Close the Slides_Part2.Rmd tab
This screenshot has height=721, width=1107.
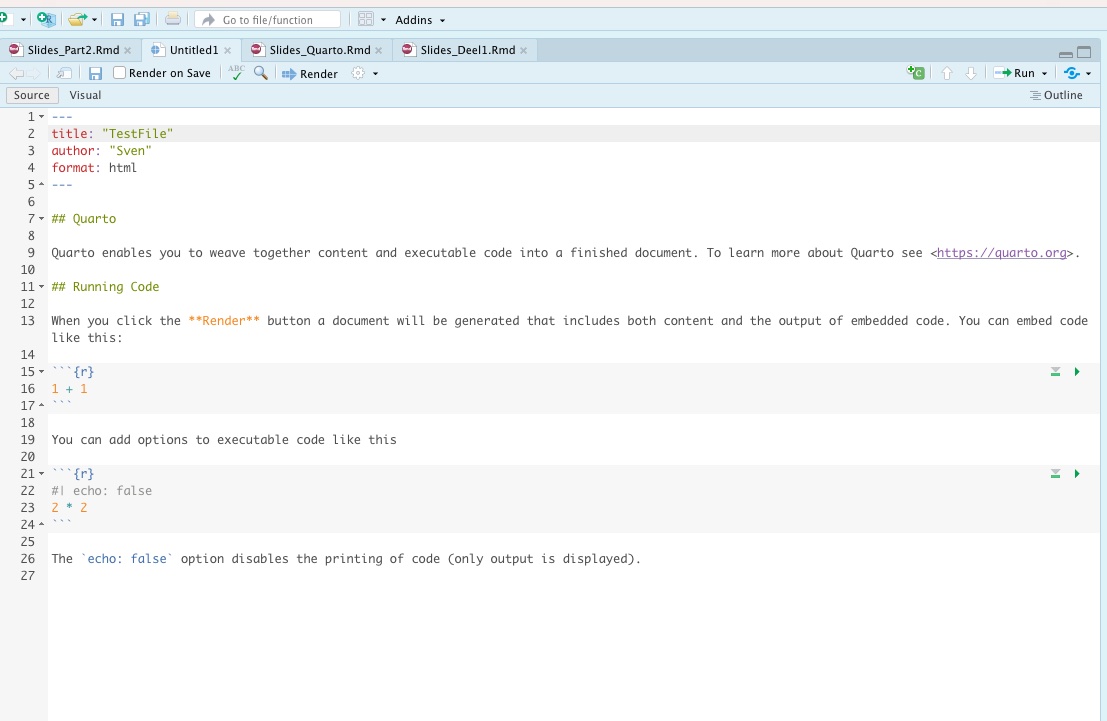point(128,51)
